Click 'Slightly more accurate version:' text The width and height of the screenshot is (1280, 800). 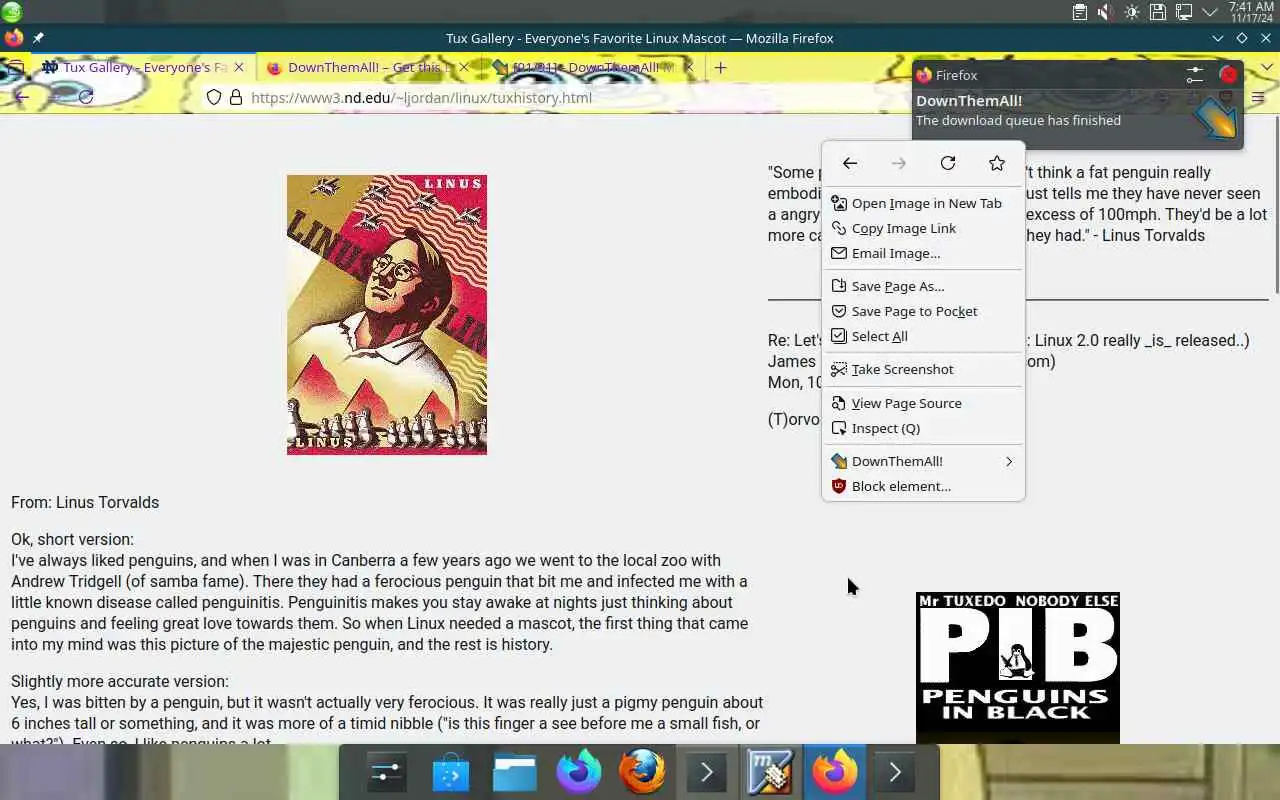pos(120,681)
